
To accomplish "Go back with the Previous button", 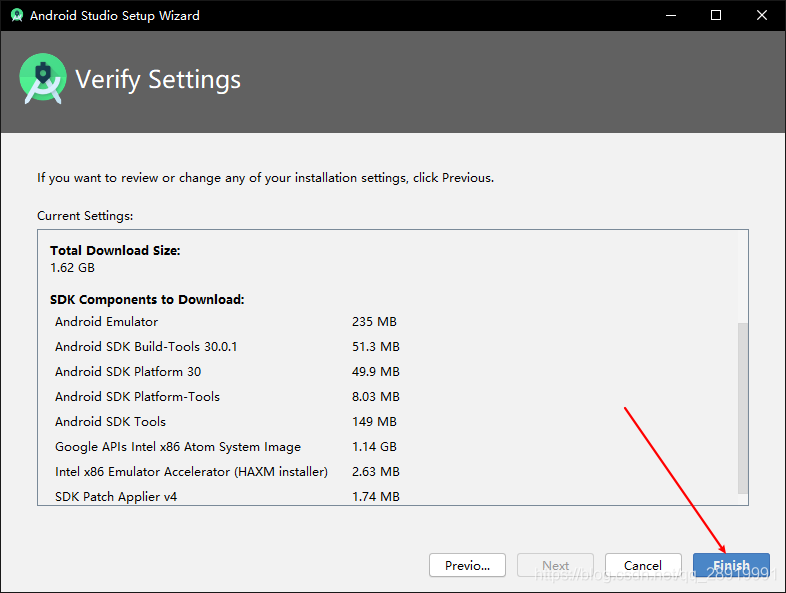I will pyautogui.click(x=467, y=565).
